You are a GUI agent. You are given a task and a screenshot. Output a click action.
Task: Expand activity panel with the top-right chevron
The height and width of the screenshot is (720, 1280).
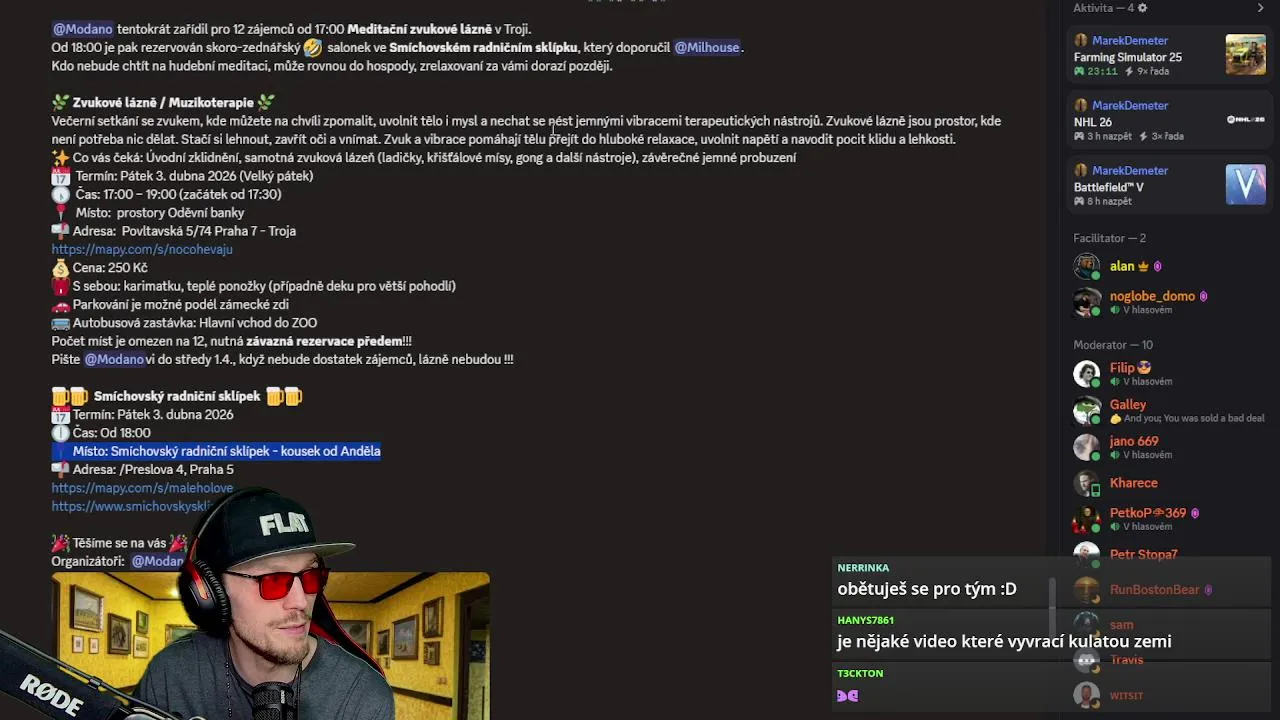click(x=1260, y=8)
